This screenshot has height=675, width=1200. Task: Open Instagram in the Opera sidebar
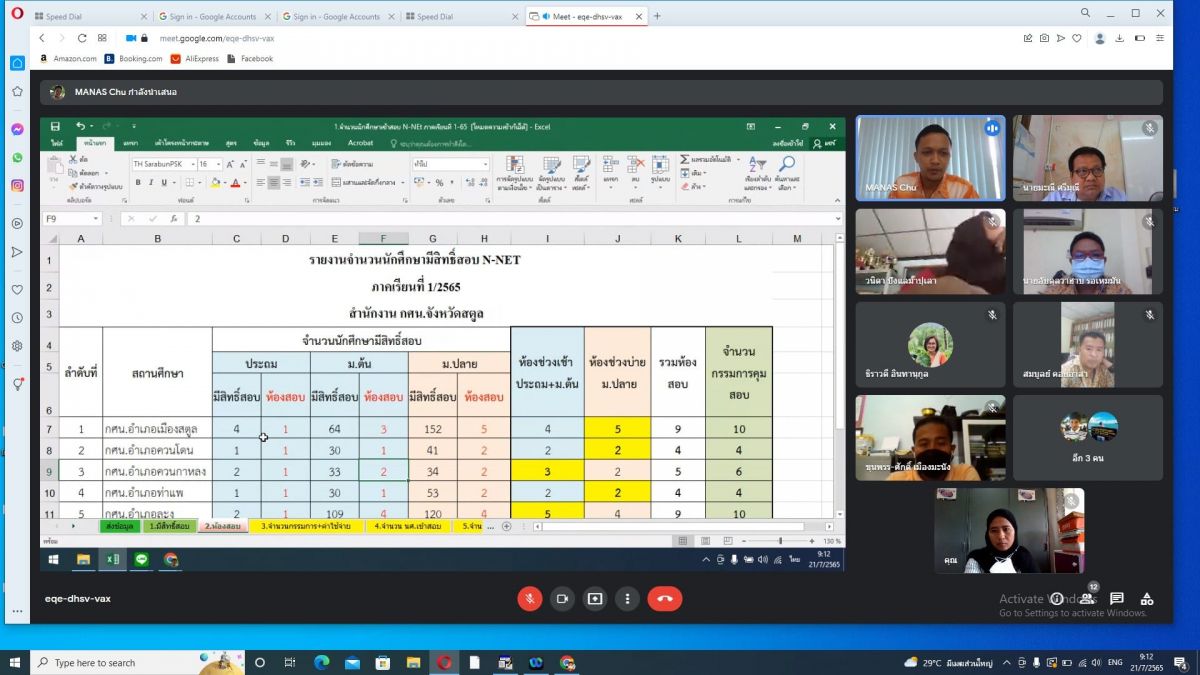click(x=17, y=185)
